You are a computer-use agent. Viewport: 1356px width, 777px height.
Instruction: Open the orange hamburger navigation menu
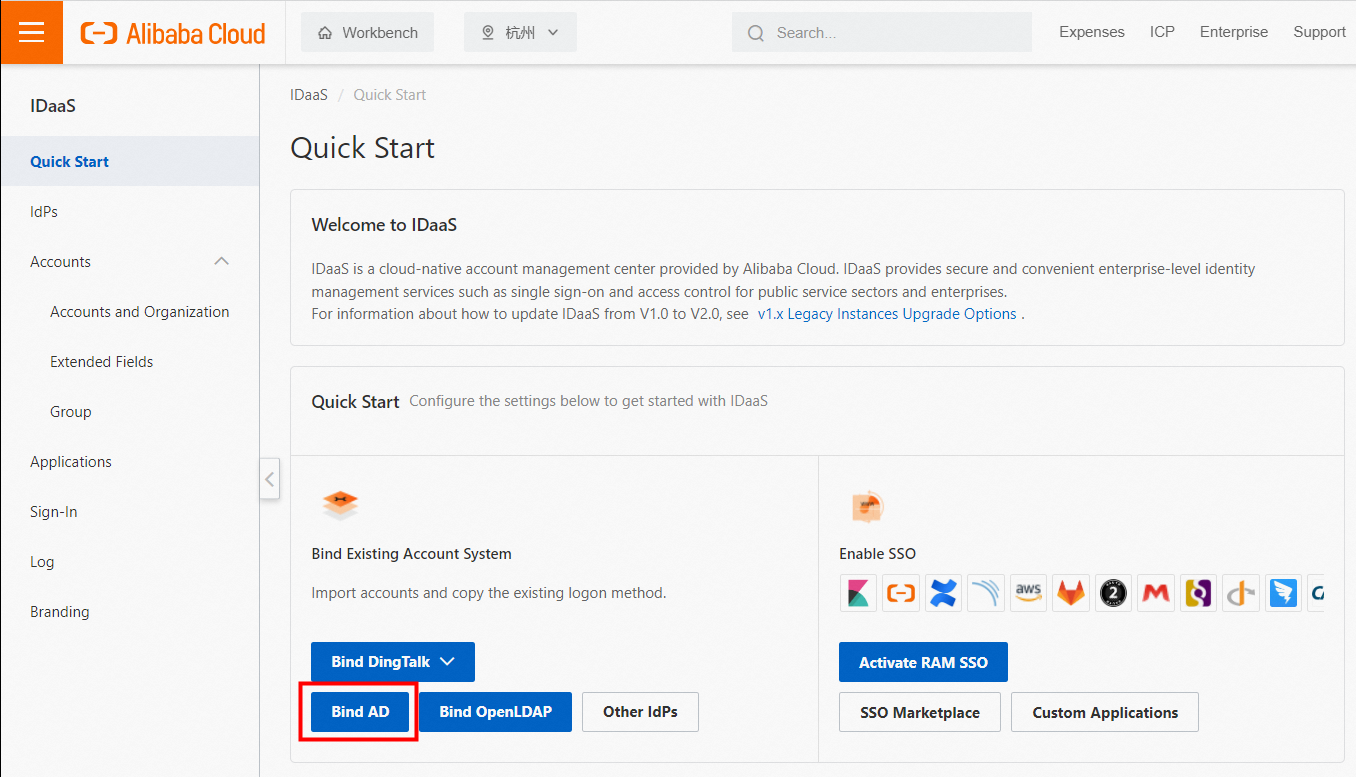tap(31, 31)
